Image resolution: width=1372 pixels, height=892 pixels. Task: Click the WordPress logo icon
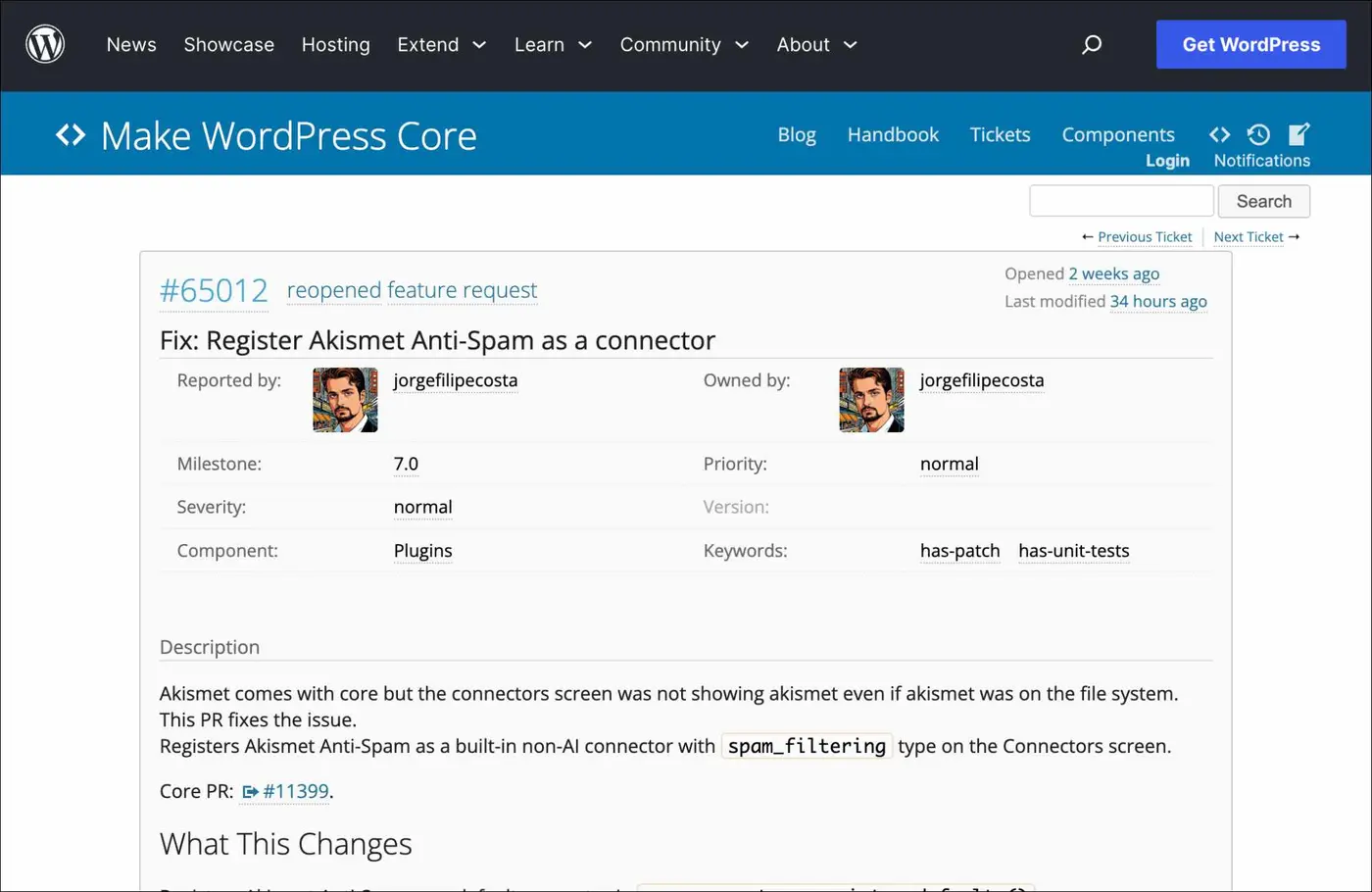click(45, 44)
